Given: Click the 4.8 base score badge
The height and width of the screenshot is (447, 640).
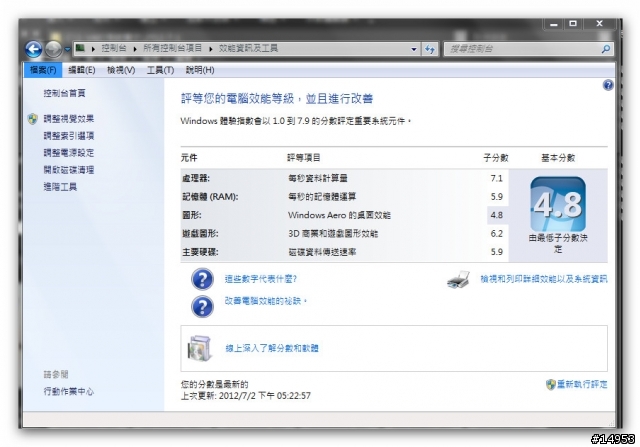Looking at the screenshot, I should click(x=558, y=204).
